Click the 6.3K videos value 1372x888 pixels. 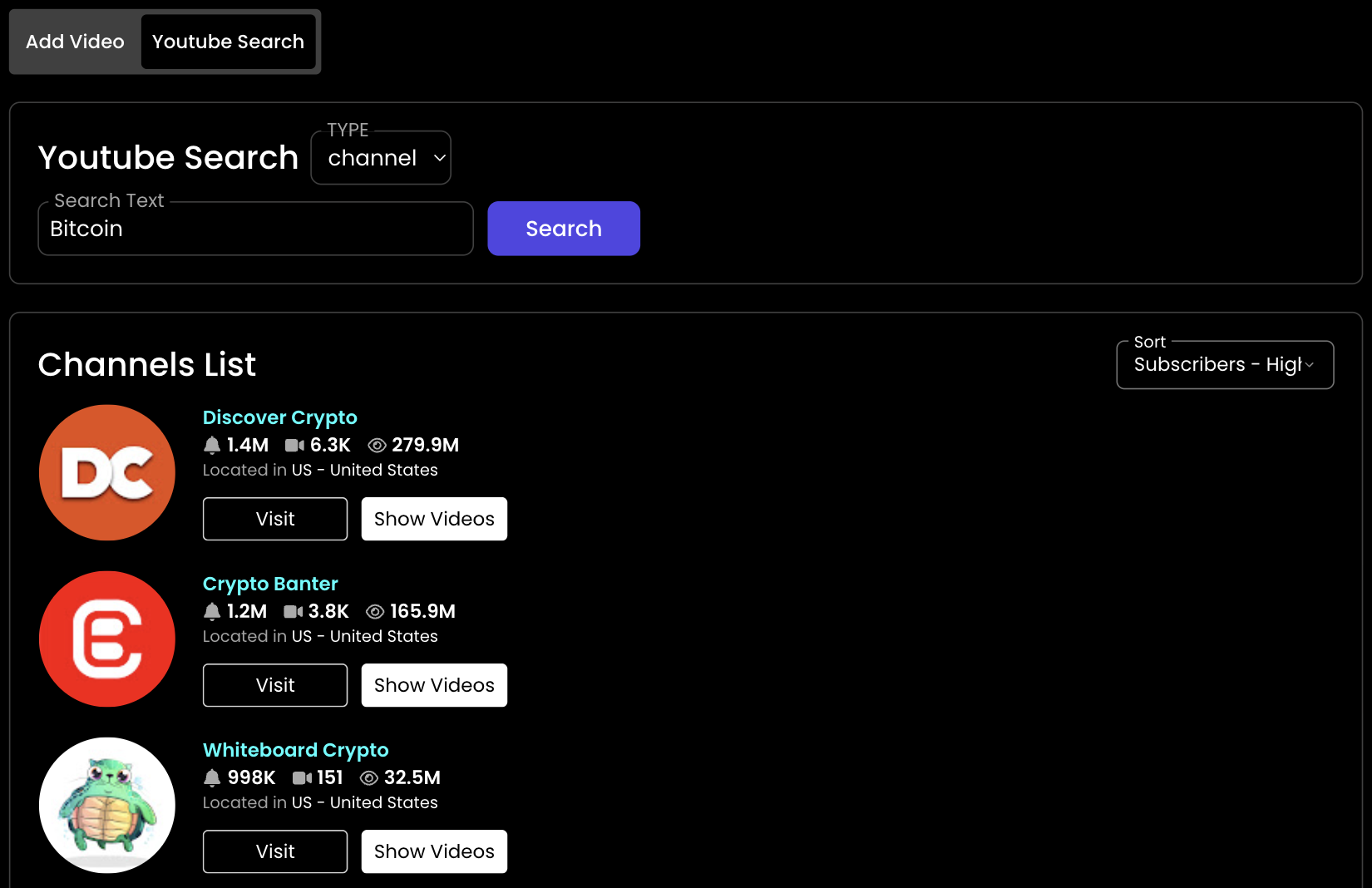[330, 446]
